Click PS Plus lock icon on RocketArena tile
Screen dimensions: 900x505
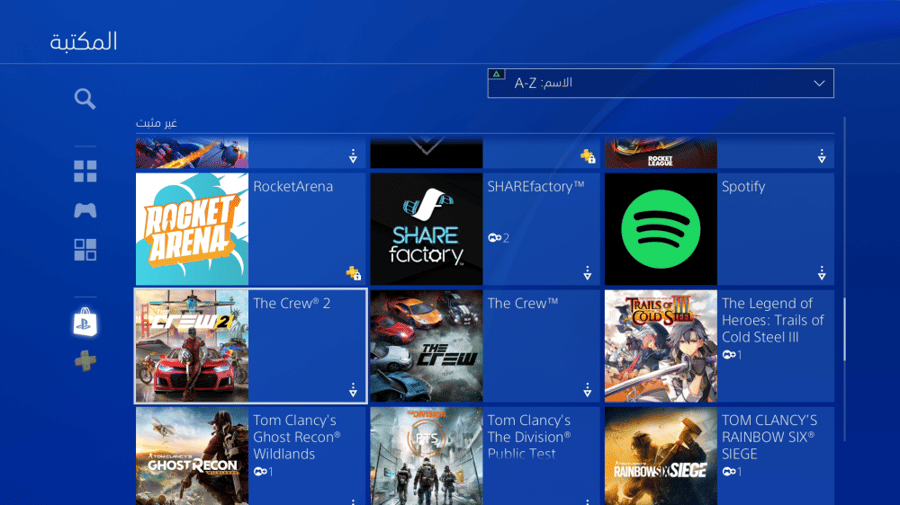pyautogui.click(x=354, y=273)
